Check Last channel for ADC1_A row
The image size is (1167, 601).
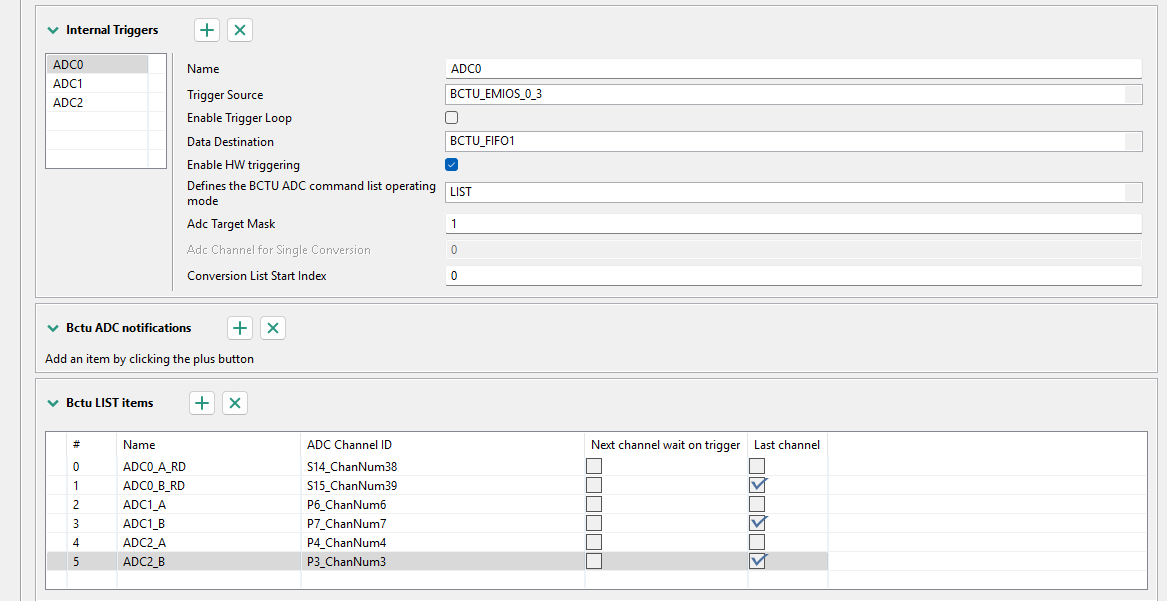coord(757,504)
